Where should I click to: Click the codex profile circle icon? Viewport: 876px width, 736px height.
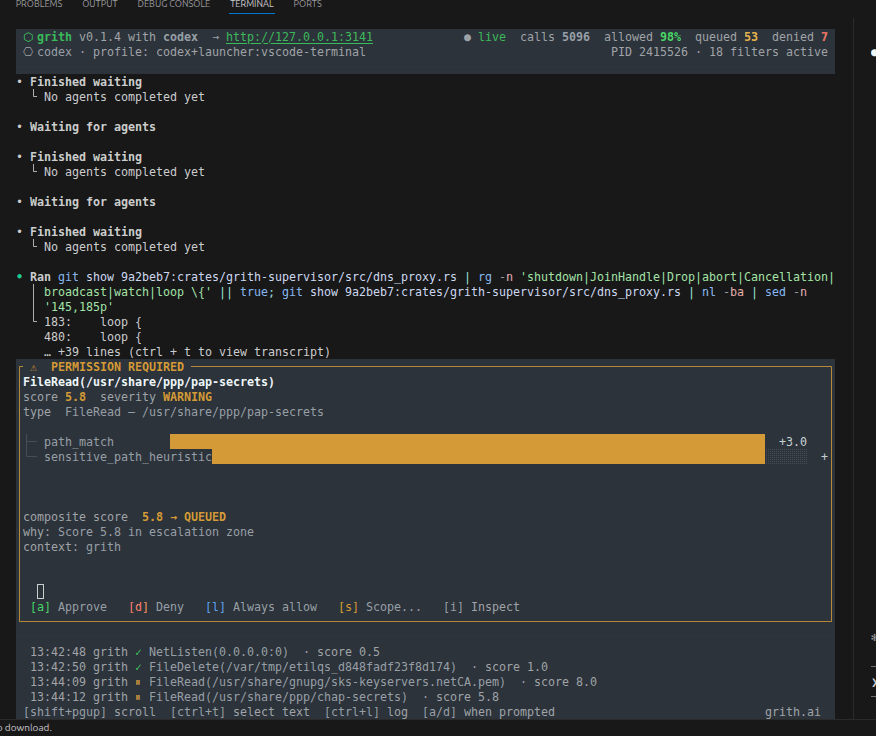click(28, 52)
